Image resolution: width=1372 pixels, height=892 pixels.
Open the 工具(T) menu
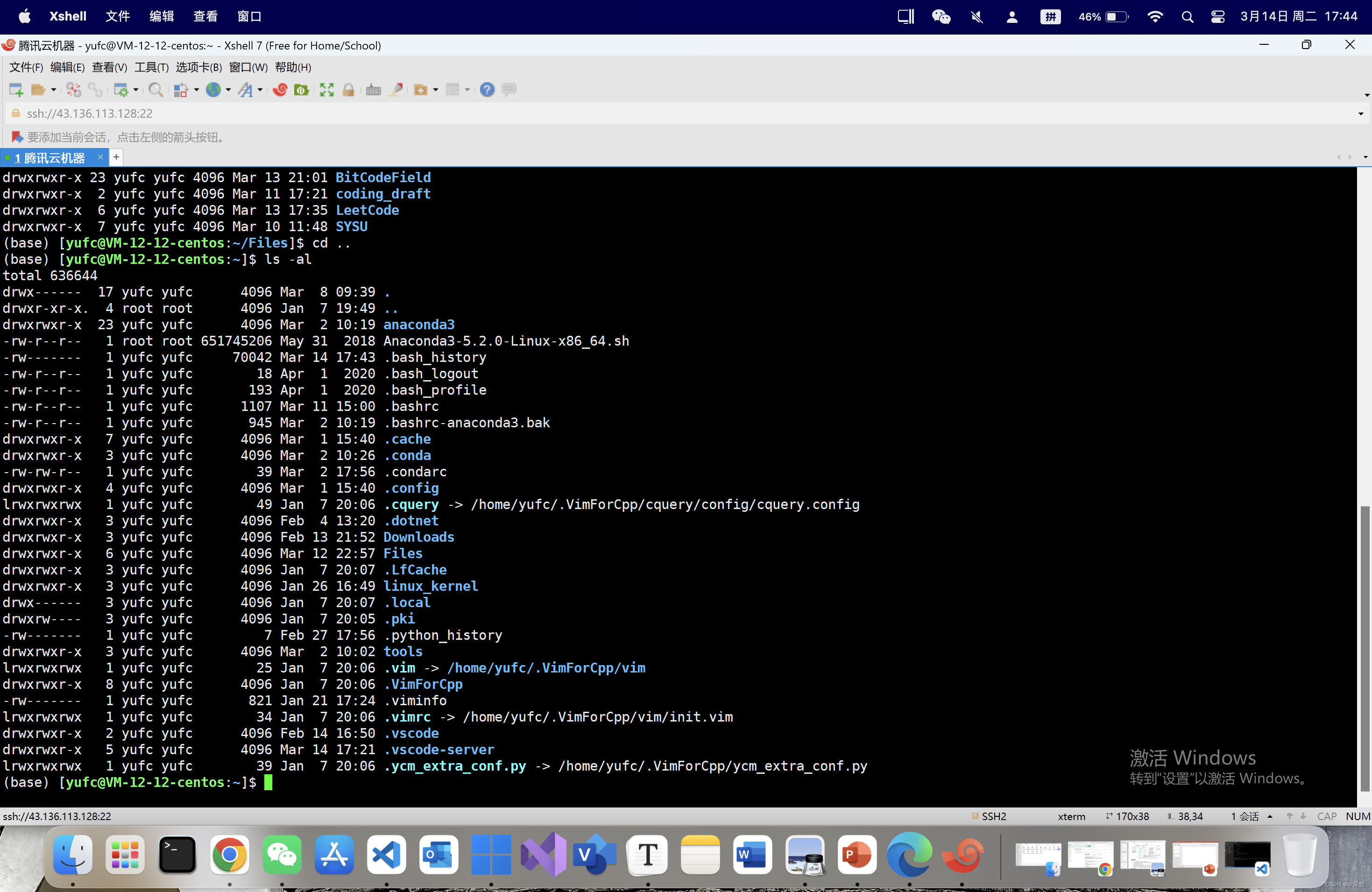click(152, 67)
